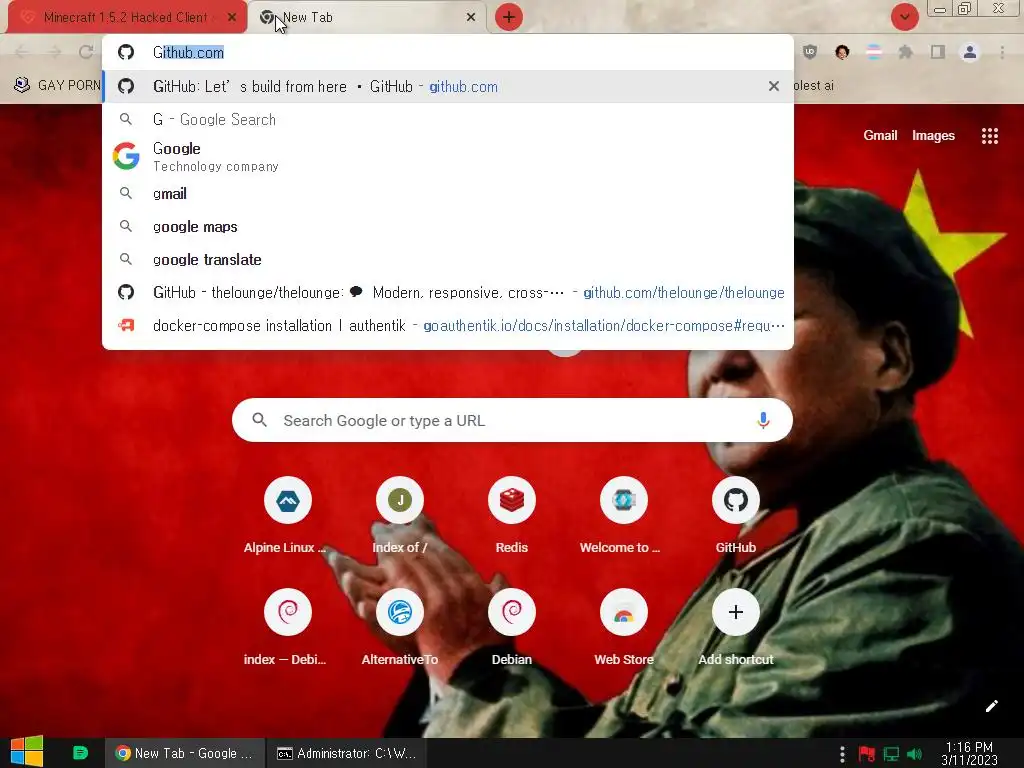Open the Chrome profile button
The height and width of the screenshot is (768, 1024).
(970, 52)
